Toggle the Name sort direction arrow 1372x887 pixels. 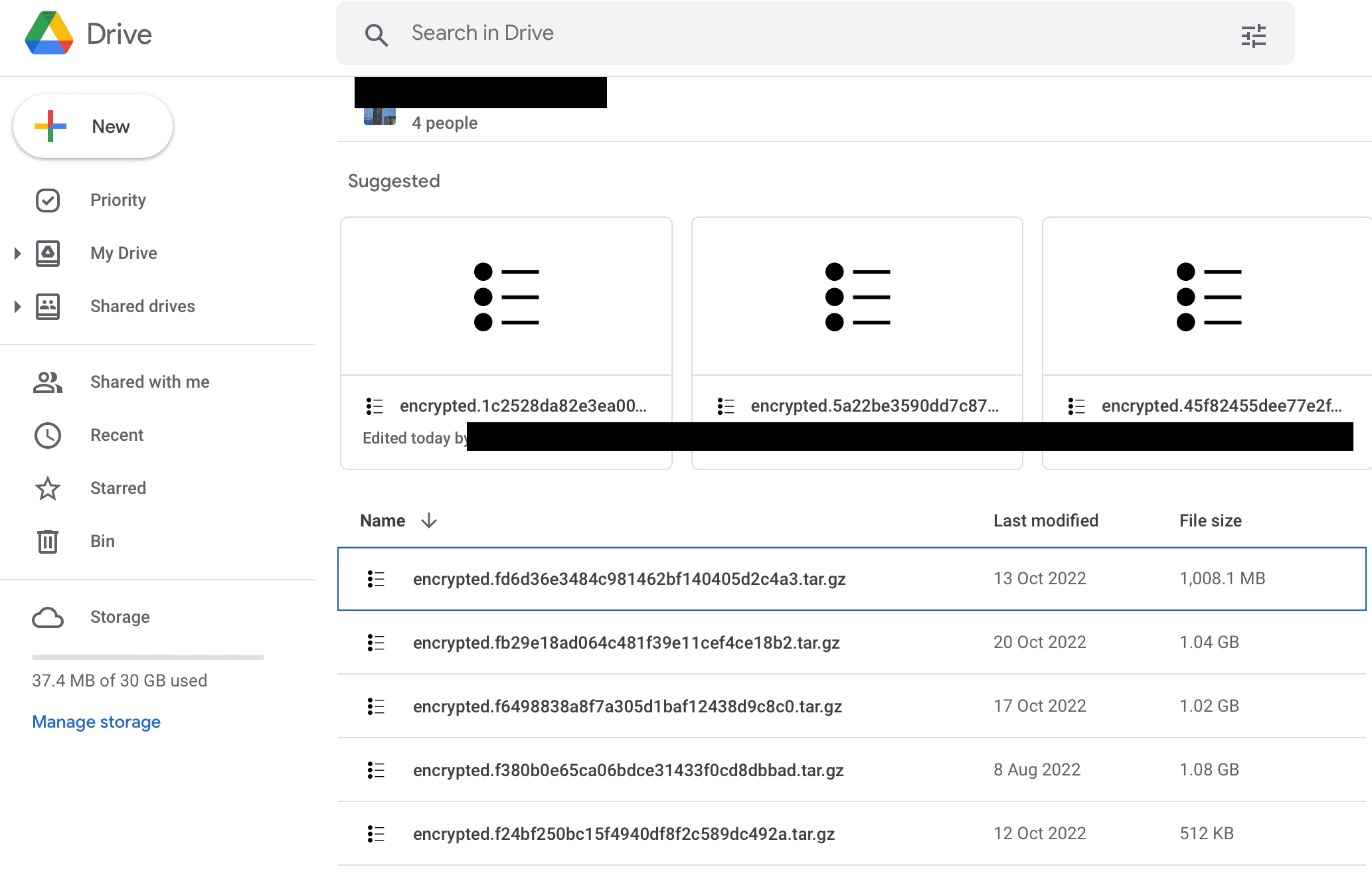429,521
